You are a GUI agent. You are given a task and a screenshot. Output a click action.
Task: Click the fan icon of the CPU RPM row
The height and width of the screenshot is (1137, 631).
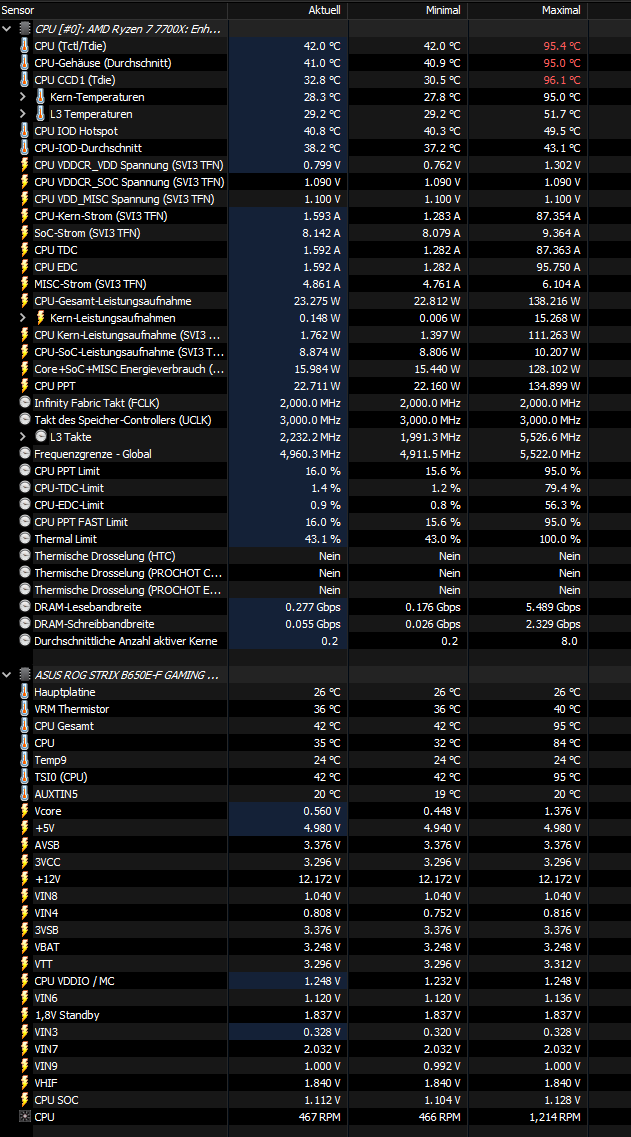coord(25,1117)
